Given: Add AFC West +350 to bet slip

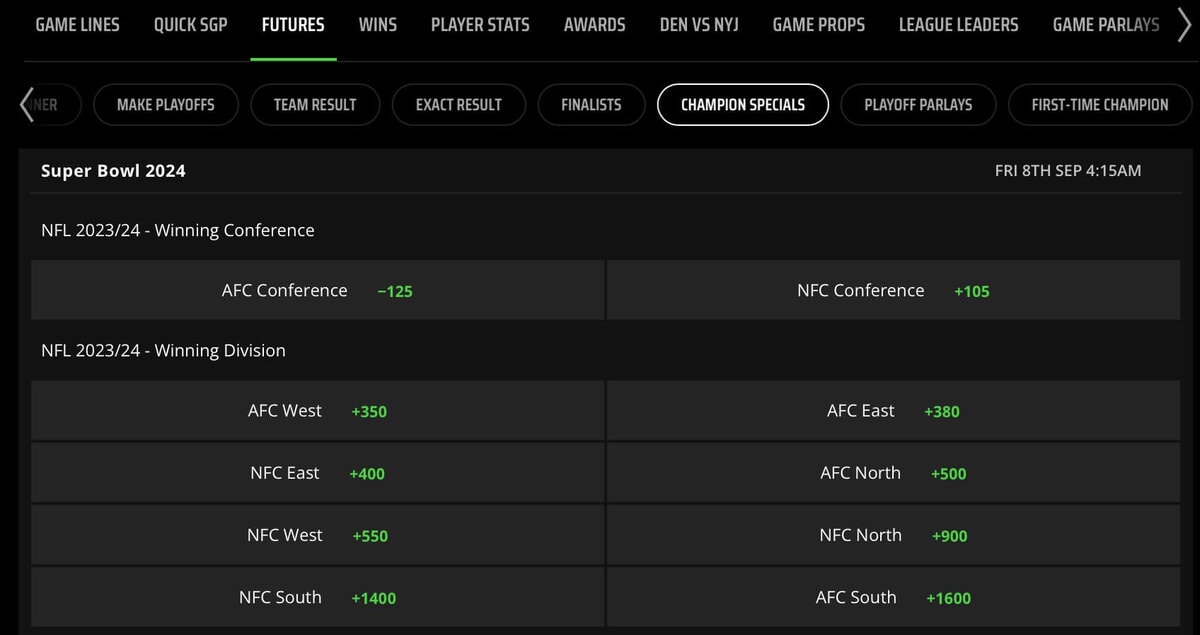Looking at the screenshot, I should (317, 411).
